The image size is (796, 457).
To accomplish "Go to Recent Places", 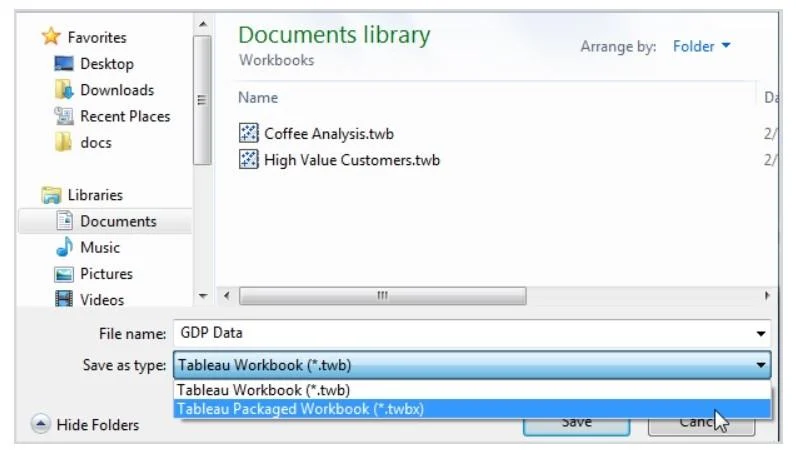I will [x=125, y=116].
